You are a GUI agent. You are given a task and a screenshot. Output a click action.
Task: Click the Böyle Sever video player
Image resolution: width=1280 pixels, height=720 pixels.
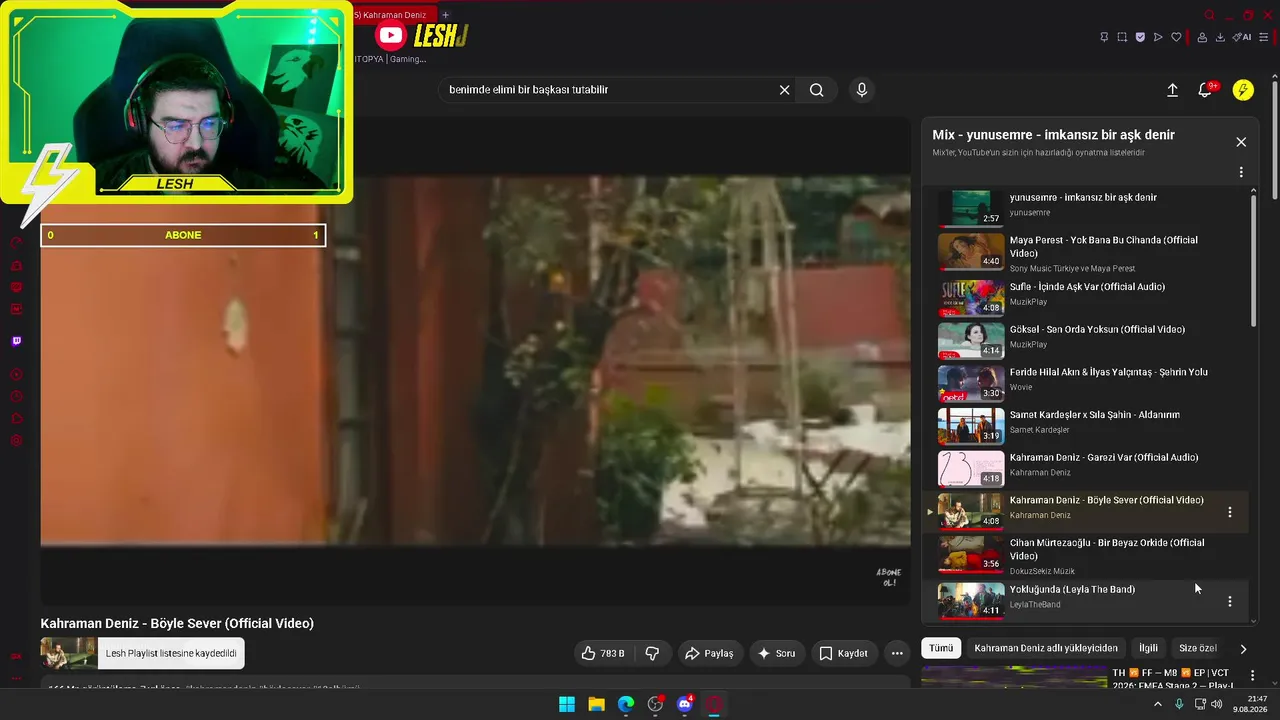click(475, 362)
